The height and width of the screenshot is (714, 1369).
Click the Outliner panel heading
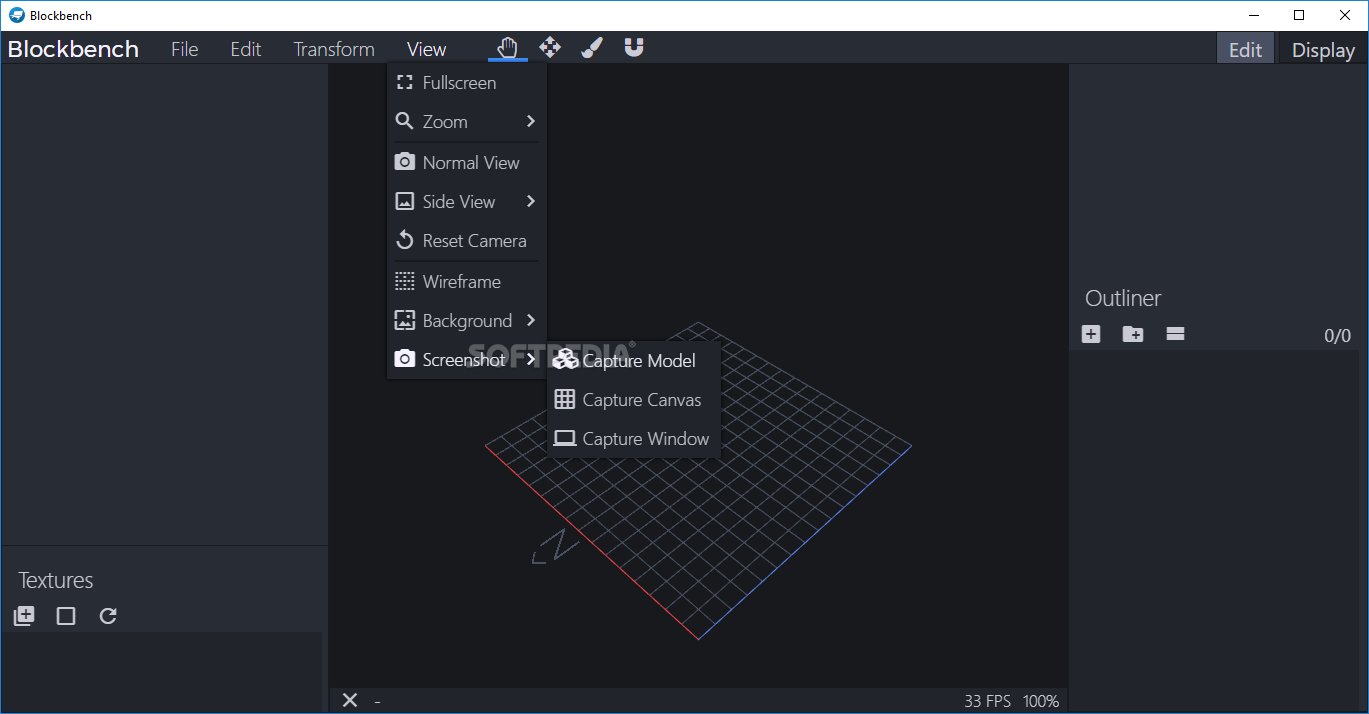[1123, 298]
